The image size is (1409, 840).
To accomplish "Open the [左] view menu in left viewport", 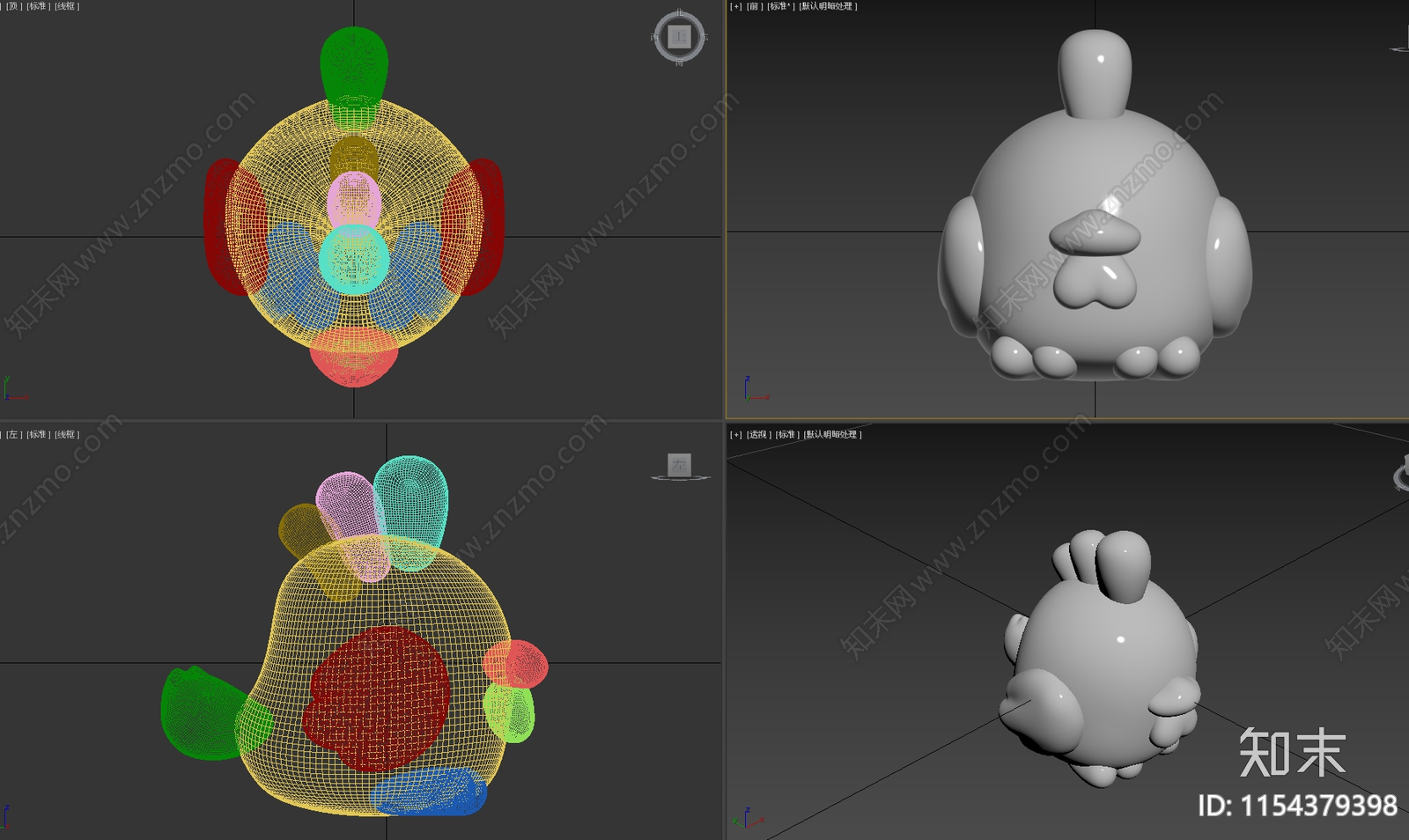I will click(x=13, y=434).
